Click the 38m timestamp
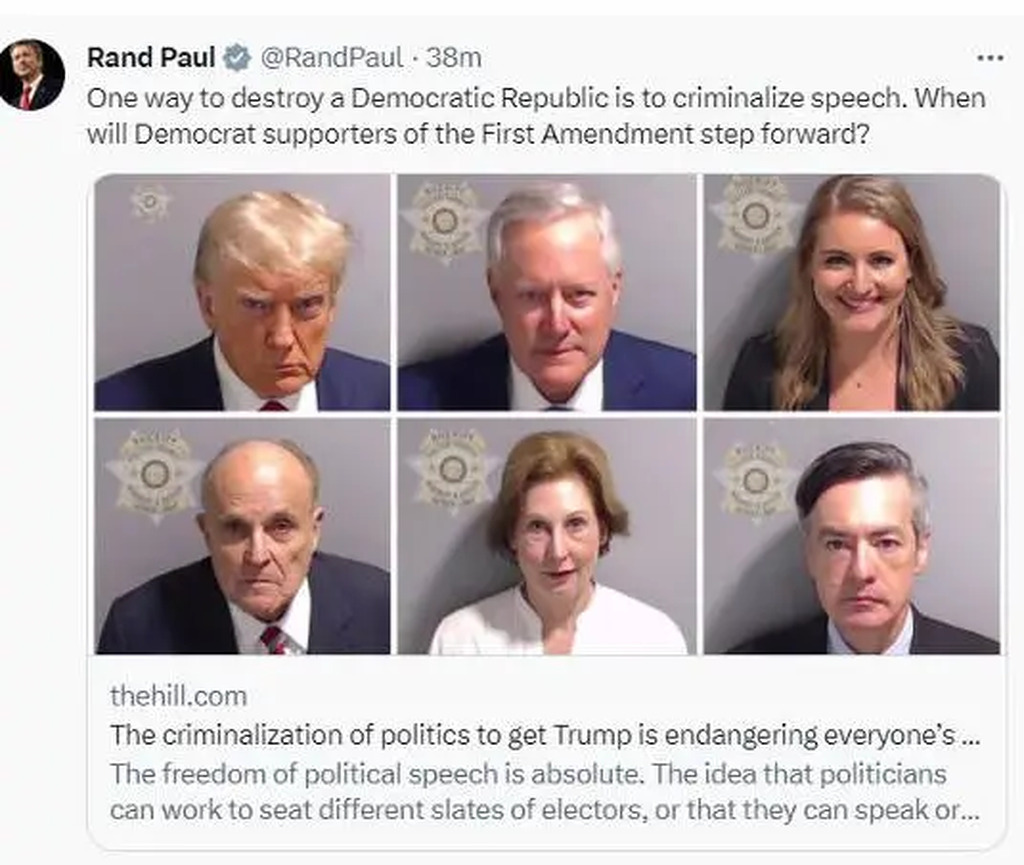Image resolution: width=1024 pixels, height=865 pixels. (454, 57)
